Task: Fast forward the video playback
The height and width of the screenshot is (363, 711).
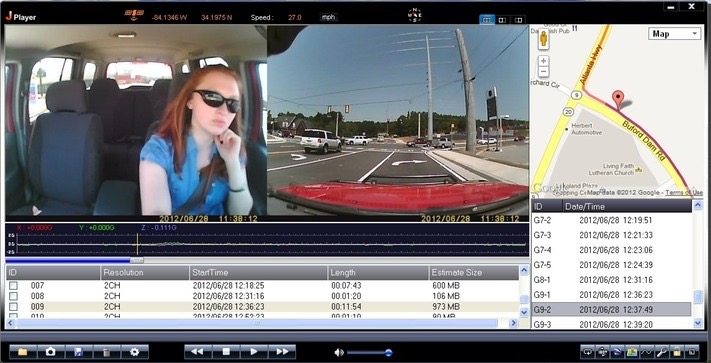Action: 282,352
